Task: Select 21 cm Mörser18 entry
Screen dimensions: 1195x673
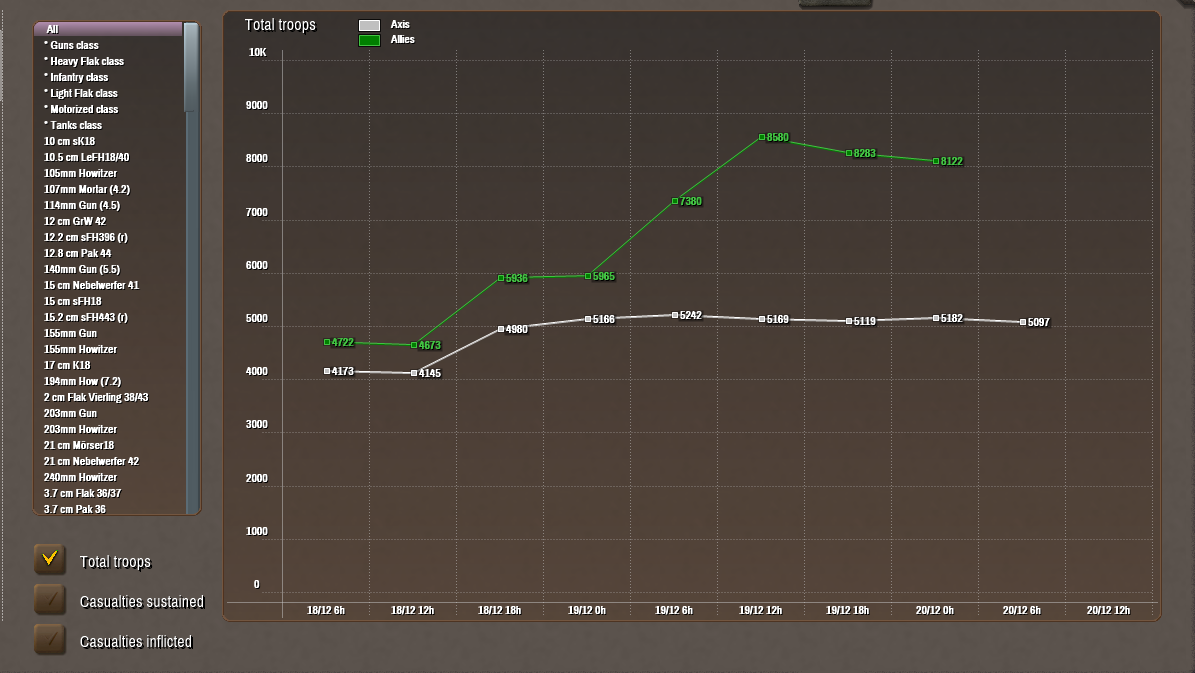Action: (x=108, y=445)
